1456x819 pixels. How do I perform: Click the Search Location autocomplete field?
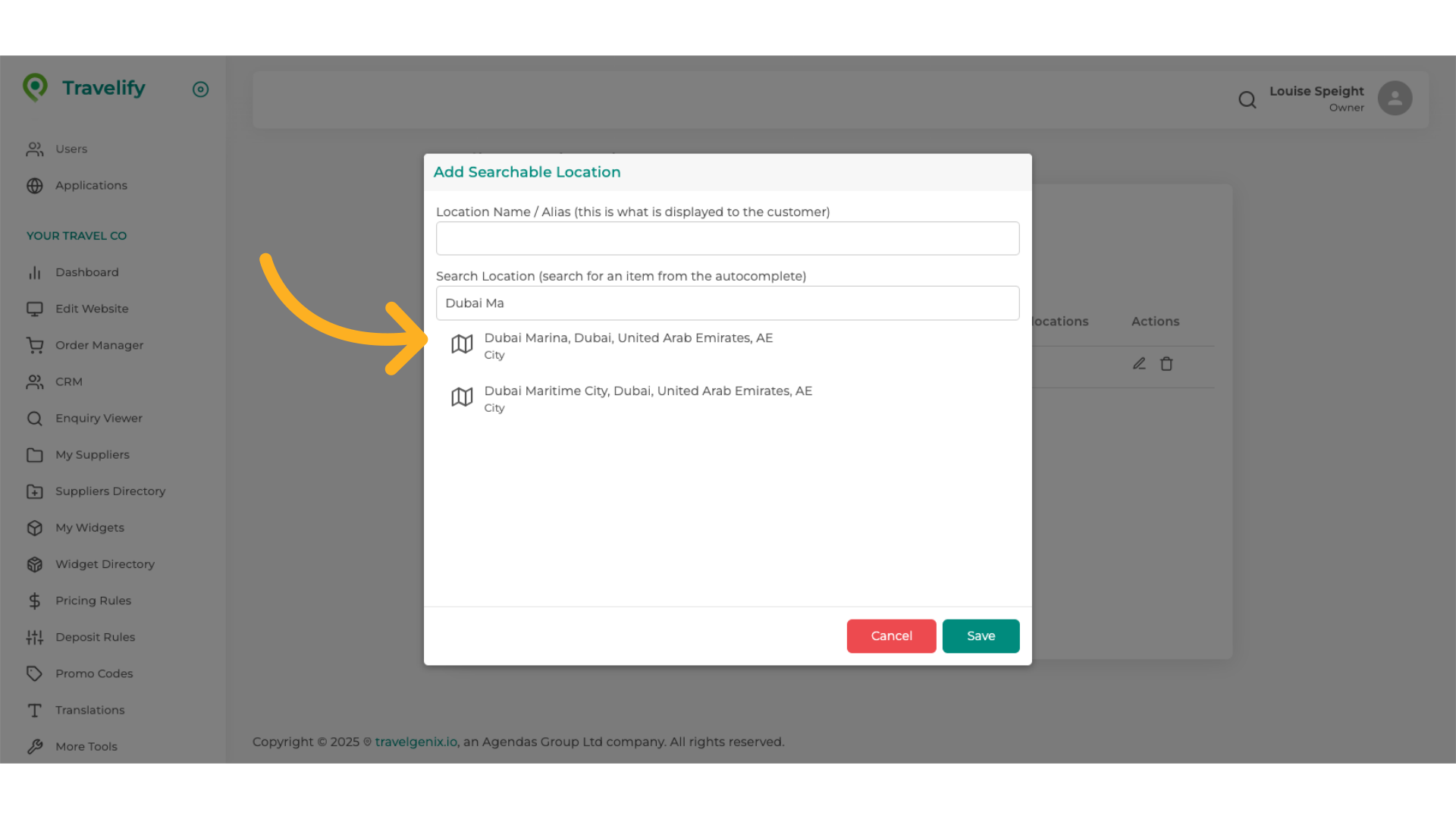pyautogui.click(x=726, y=303)
